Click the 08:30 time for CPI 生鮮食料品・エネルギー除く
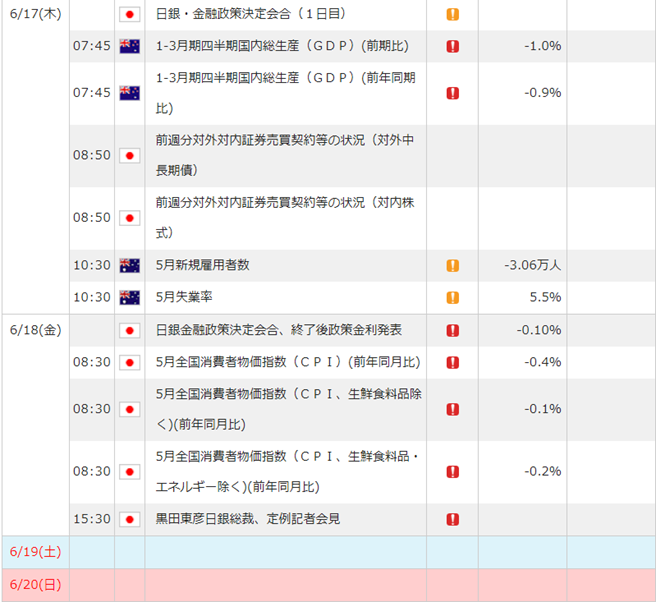 coord(92,472)
